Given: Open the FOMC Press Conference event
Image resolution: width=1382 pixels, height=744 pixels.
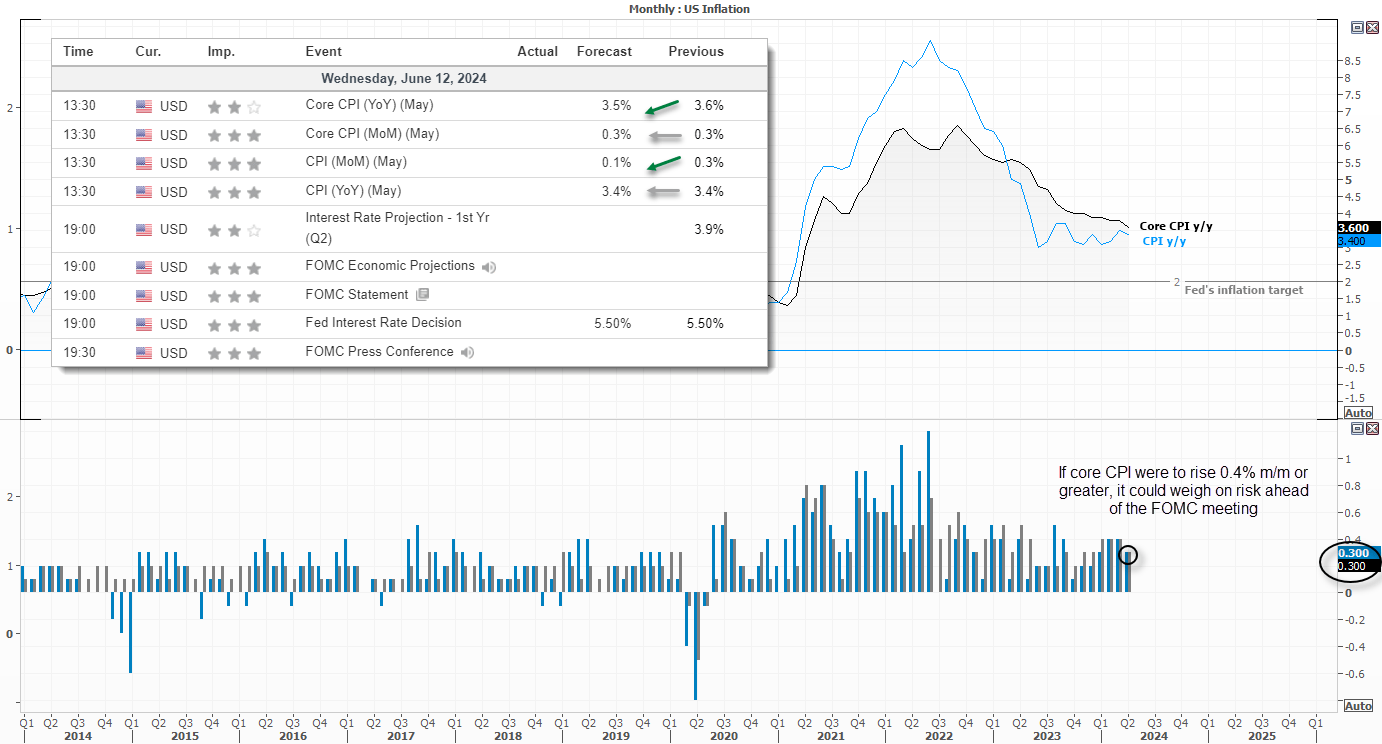Looking at the screenshot, I should 379,352.
